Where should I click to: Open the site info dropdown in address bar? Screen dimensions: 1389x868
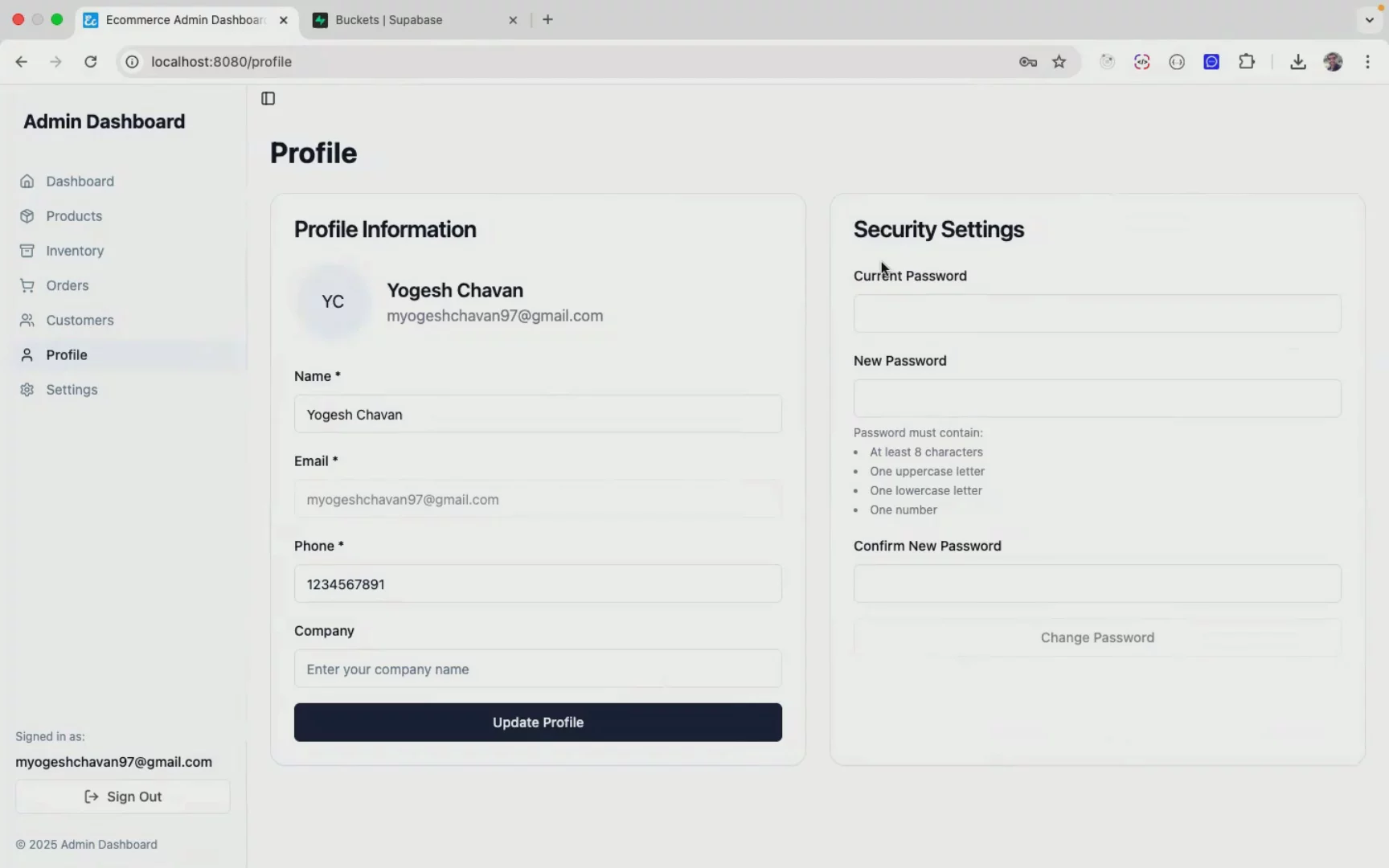point(131,61)
